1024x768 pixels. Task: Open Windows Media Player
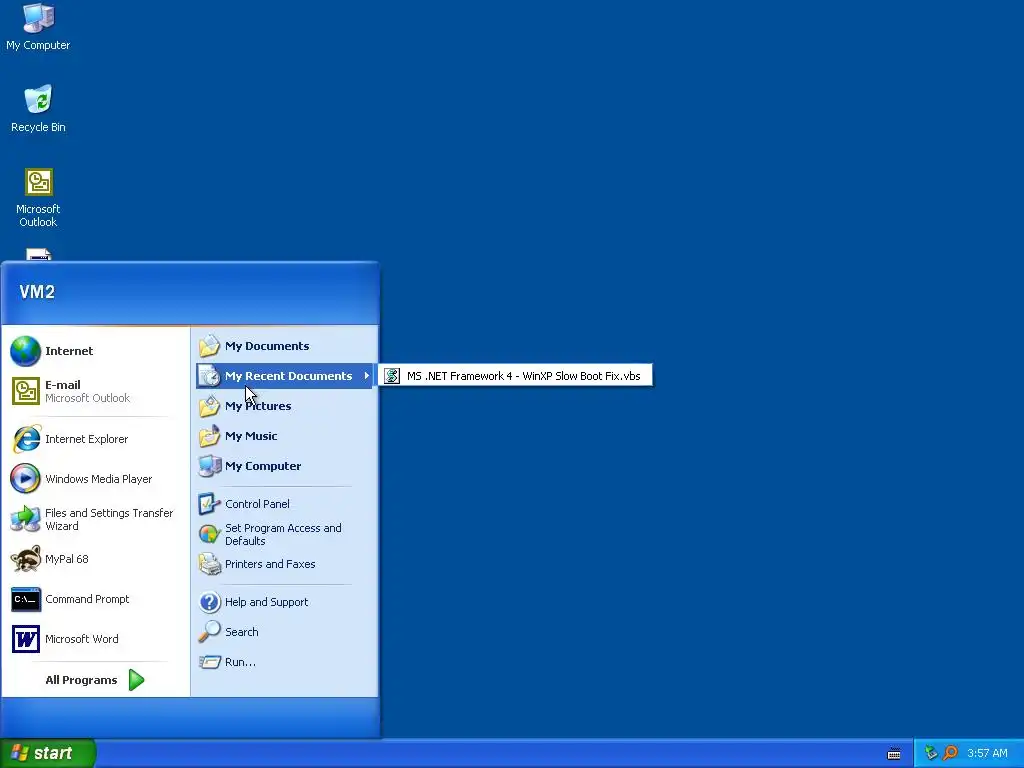coord(95,479)
